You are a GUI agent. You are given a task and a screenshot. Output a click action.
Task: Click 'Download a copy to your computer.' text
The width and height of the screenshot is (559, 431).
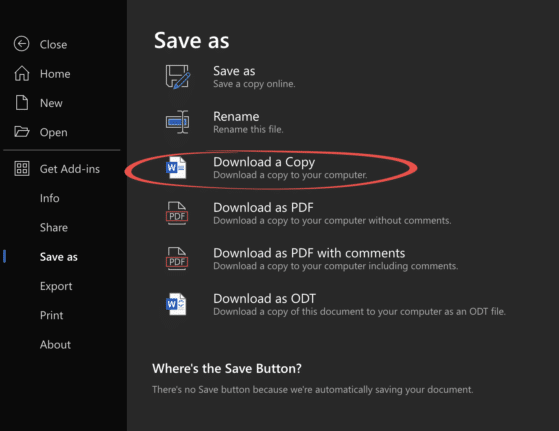click(x=290, y=175)
